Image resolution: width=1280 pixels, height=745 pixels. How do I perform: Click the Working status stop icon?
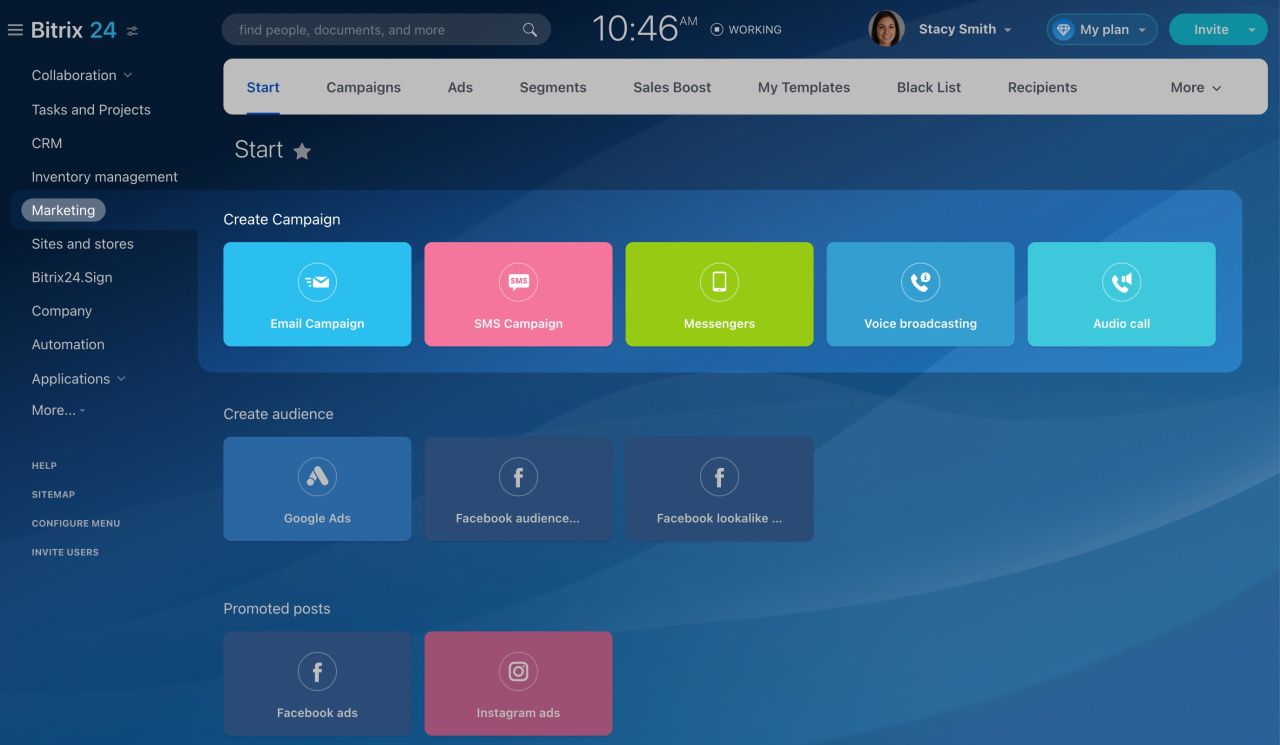716,30
